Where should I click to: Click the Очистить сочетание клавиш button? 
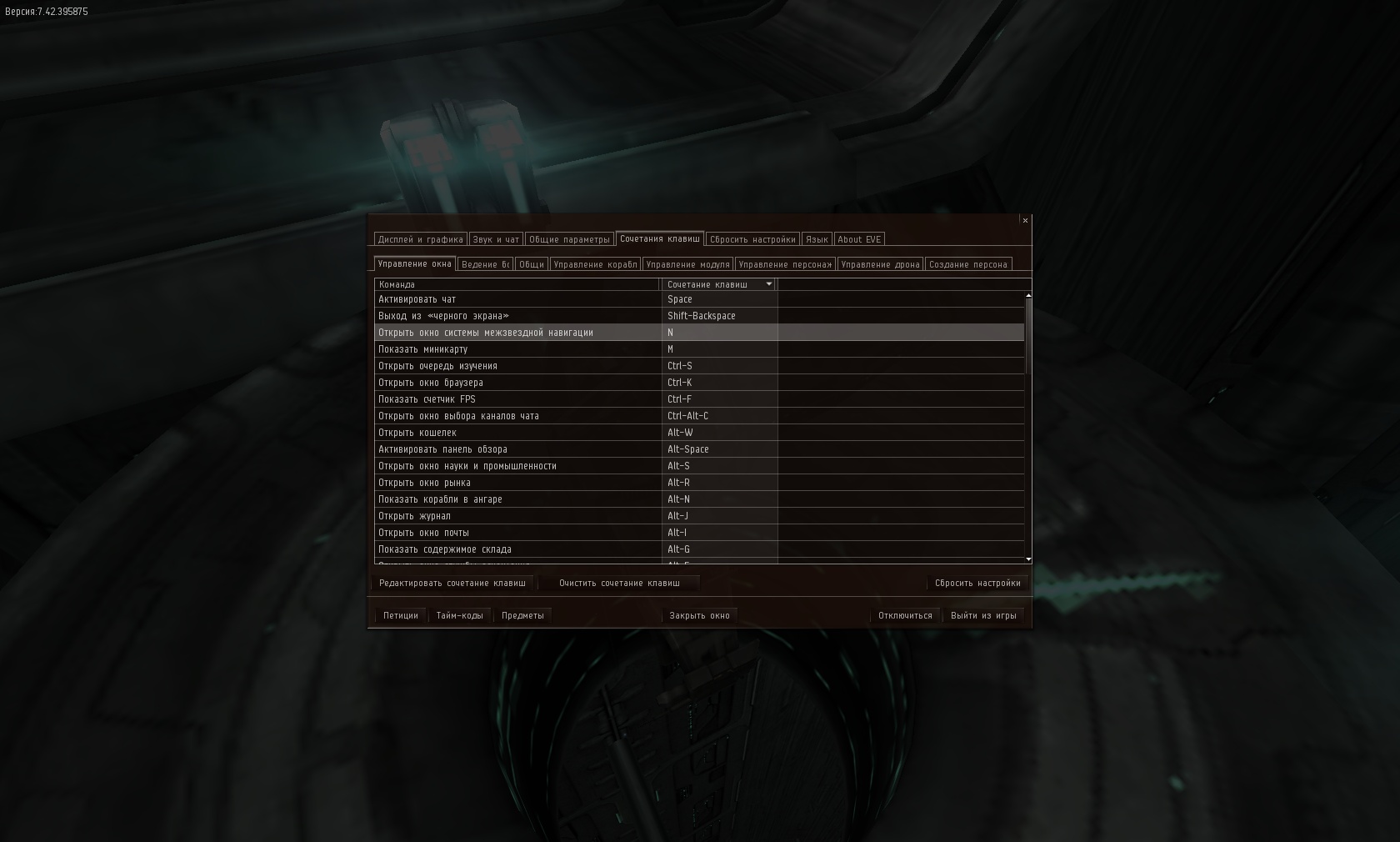619,583
